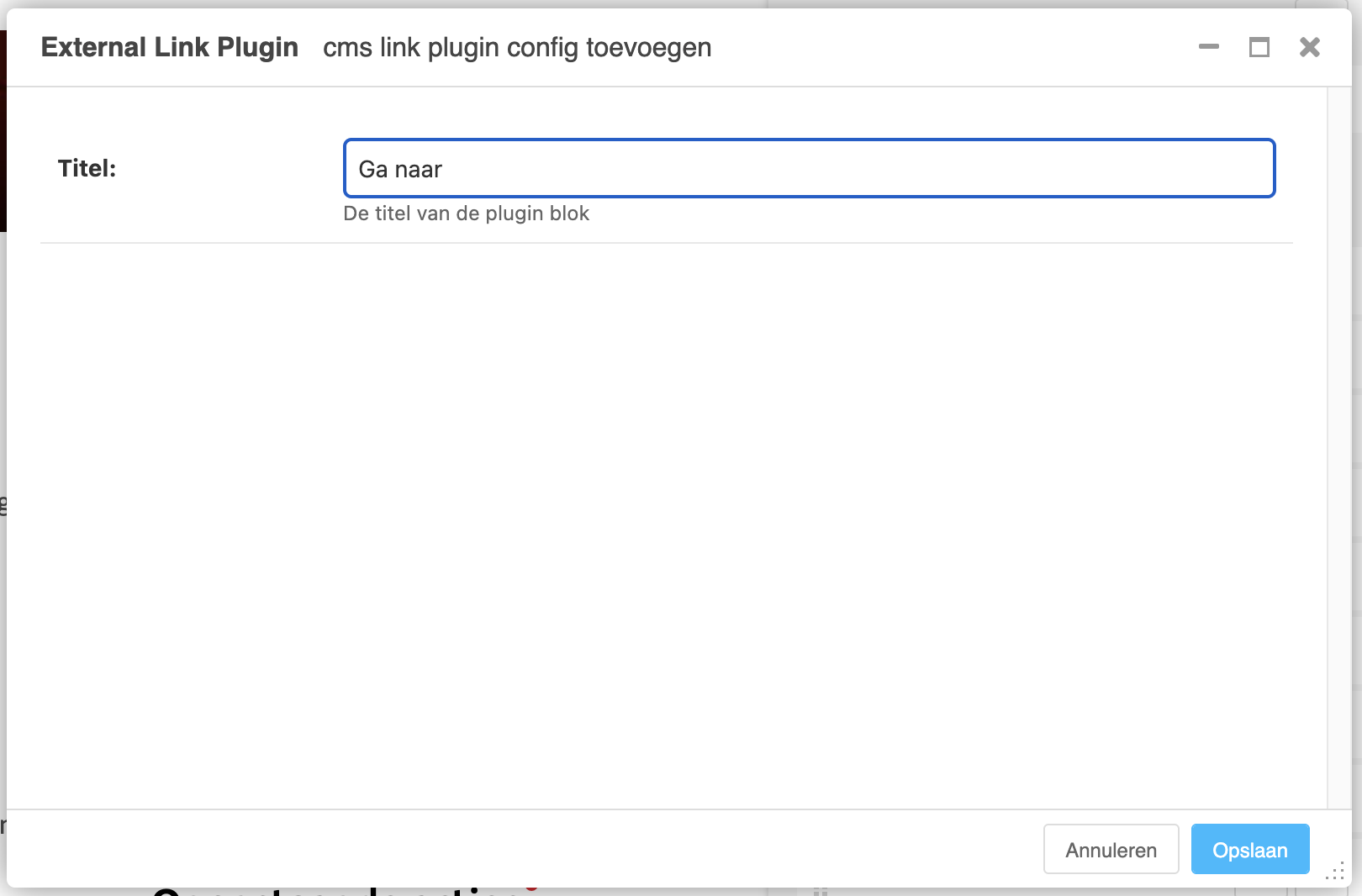Click the divider line under Titel row
The height and width of the screenshot is (896, 1362).
click(664, 243)
